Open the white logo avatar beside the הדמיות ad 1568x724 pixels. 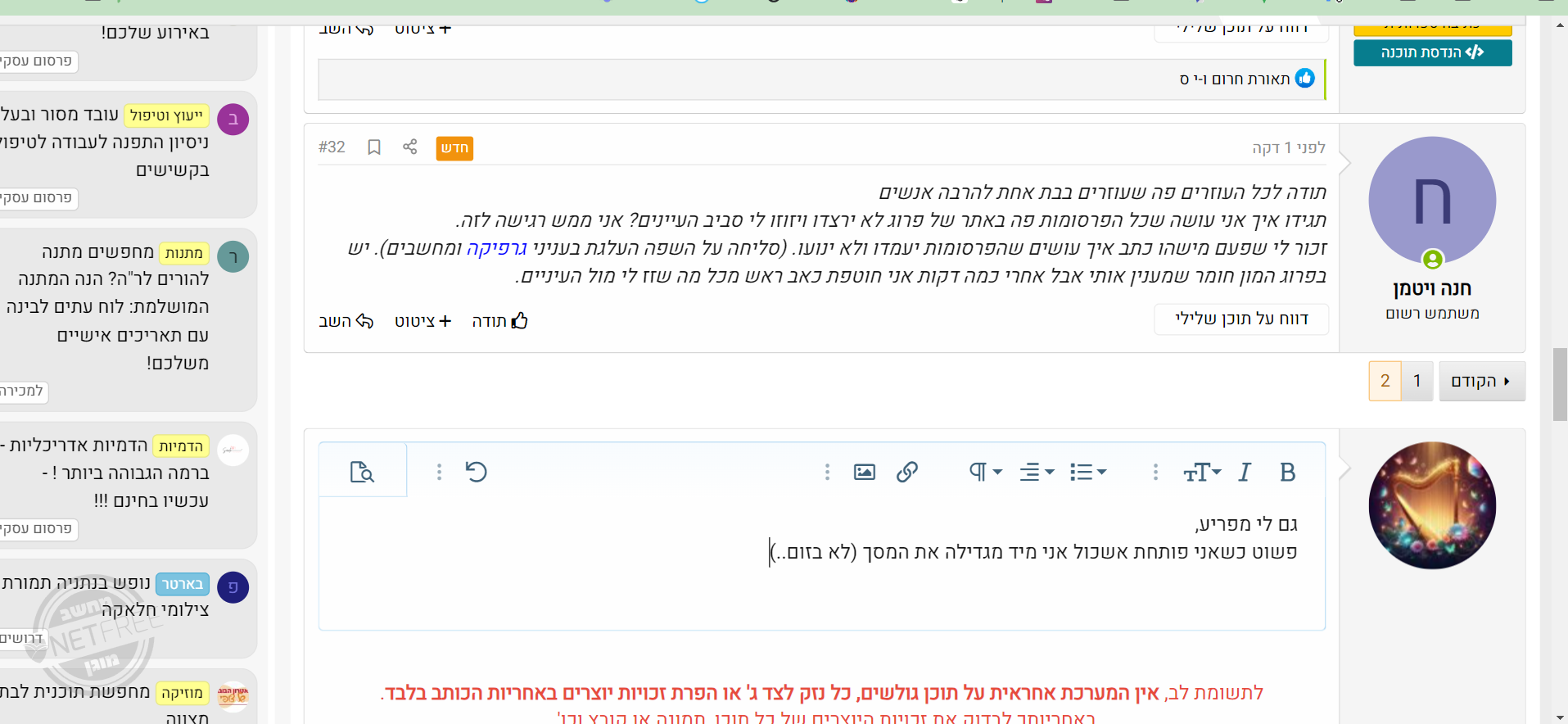[233, 450]
